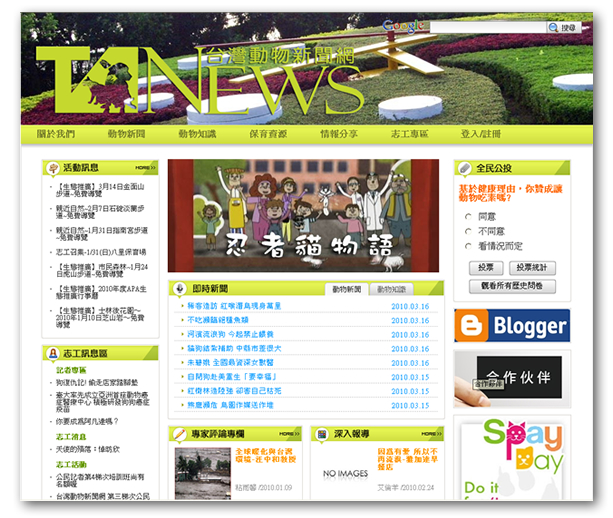Open the 關於我們 menu item
This screenshot has width=613, height=518.
pos(56,134)
